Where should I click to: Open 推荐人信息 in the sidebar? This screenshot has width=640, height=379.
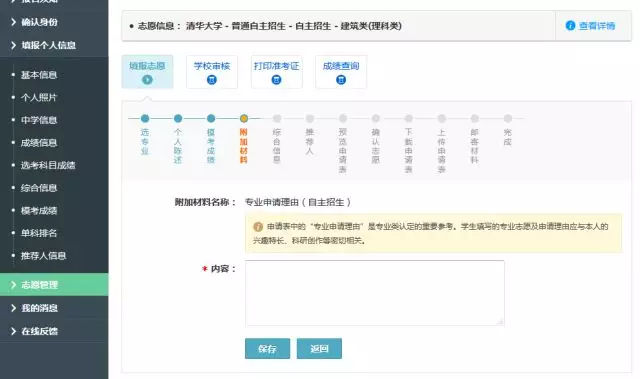pyautogui.click(x=43, y=256)
